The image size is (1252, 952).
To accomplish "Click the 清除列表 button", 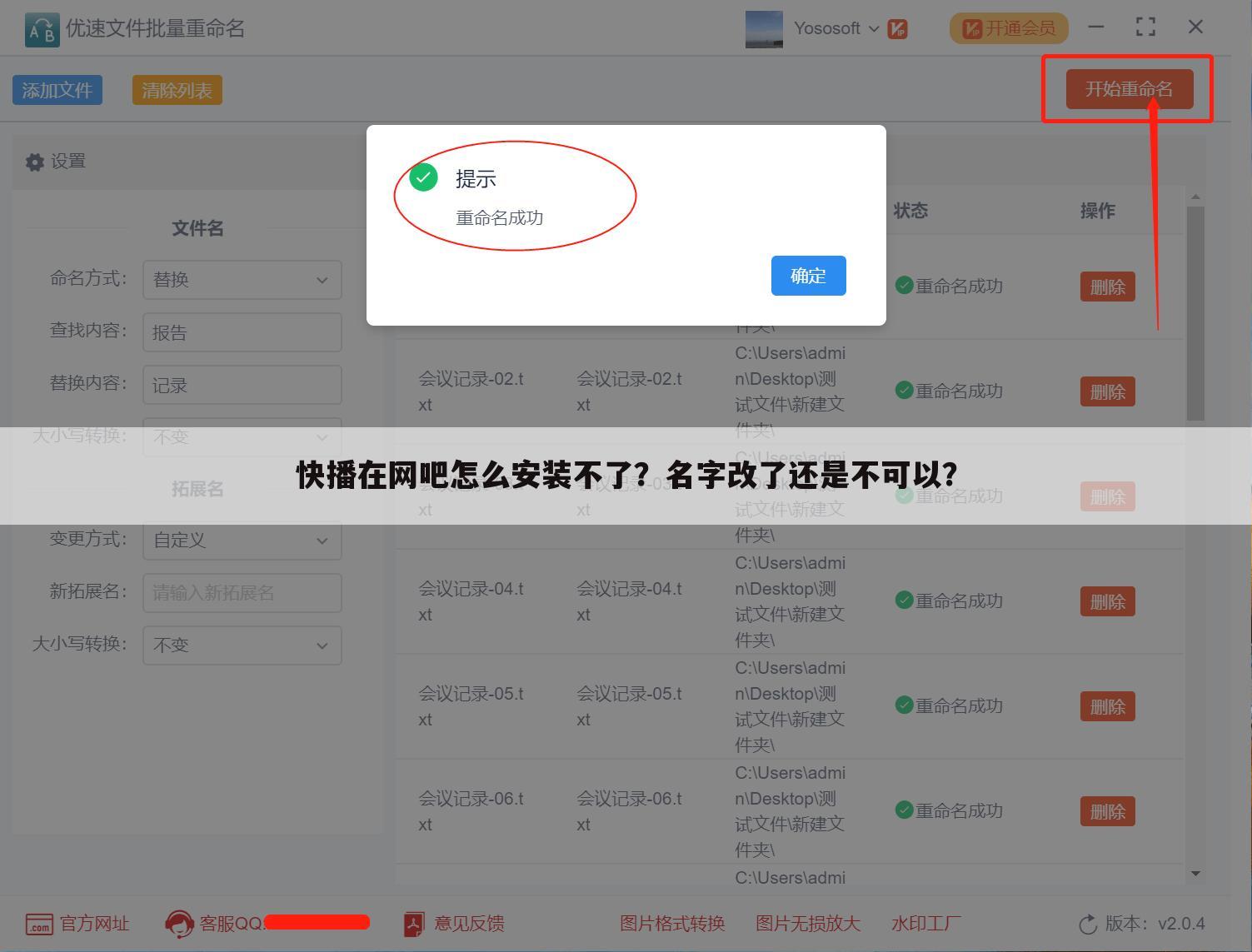I will (177, 90).
